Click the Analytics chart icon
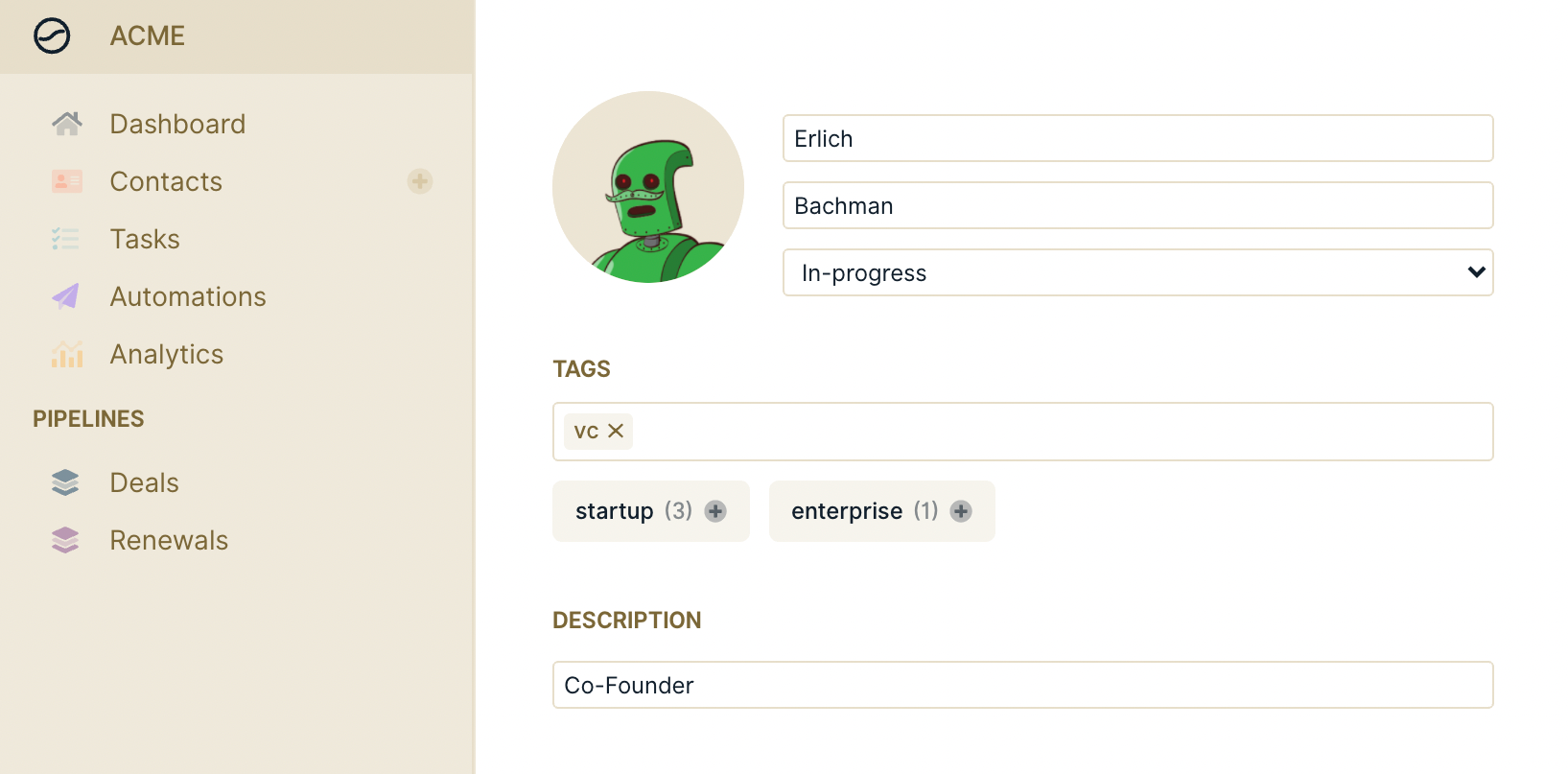 67,354
